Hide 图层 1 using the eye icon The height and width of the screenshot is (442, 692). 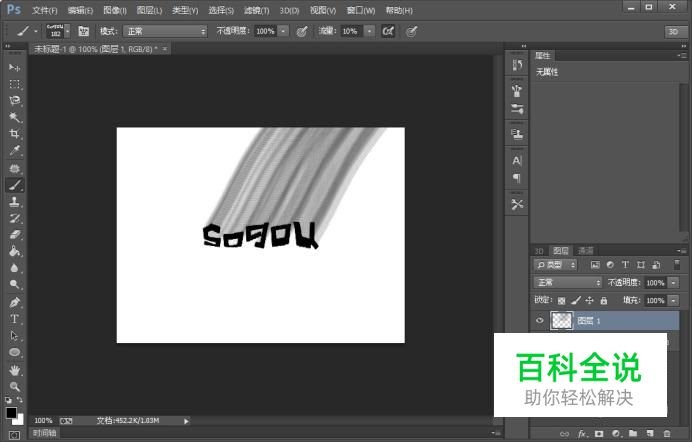tap(540, 321)
